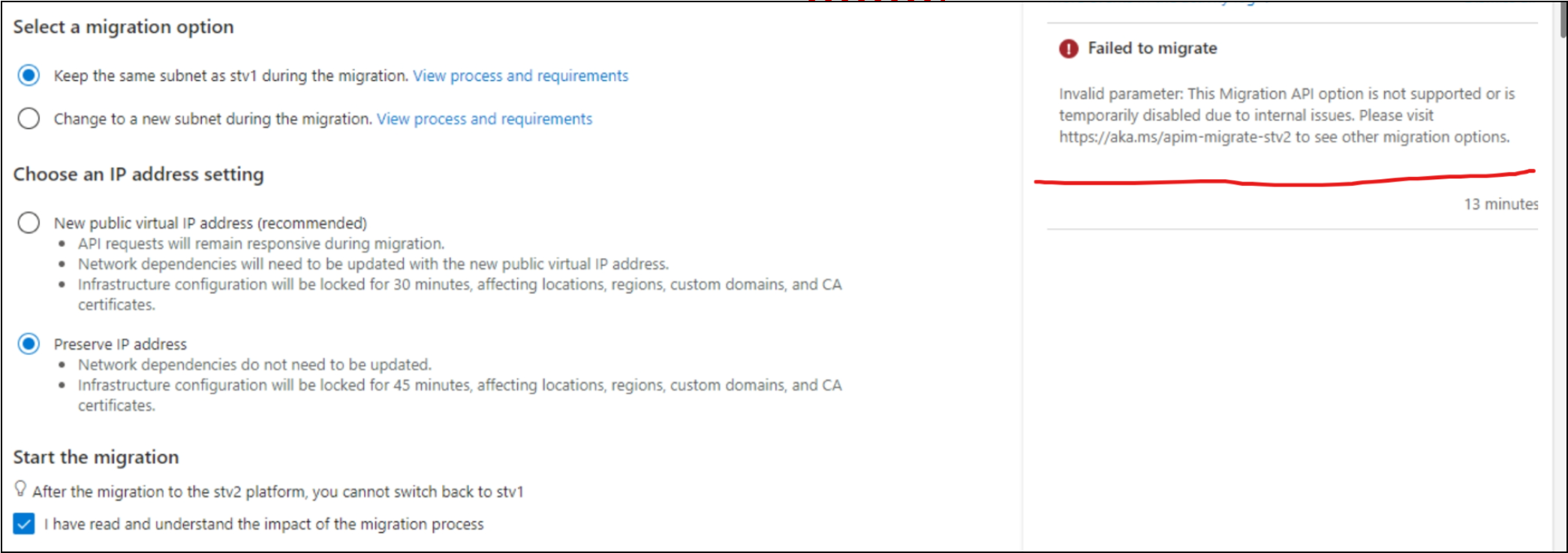Click the red error icon beside 'Failed to migrate'

pos(1068,49)
